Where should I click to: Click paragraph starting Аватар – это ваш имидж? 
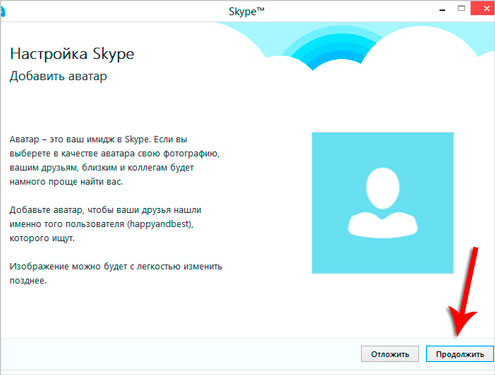click(x=114, y=160)
